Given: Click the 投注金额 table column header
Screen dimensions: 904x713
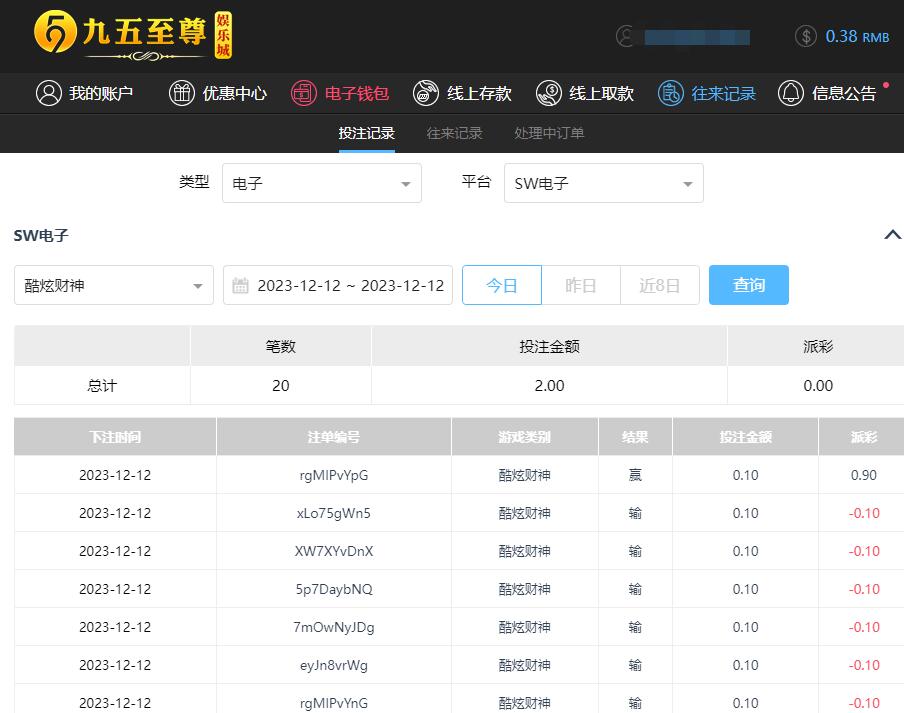Looking at the screenshot, I should coord(745,437).
